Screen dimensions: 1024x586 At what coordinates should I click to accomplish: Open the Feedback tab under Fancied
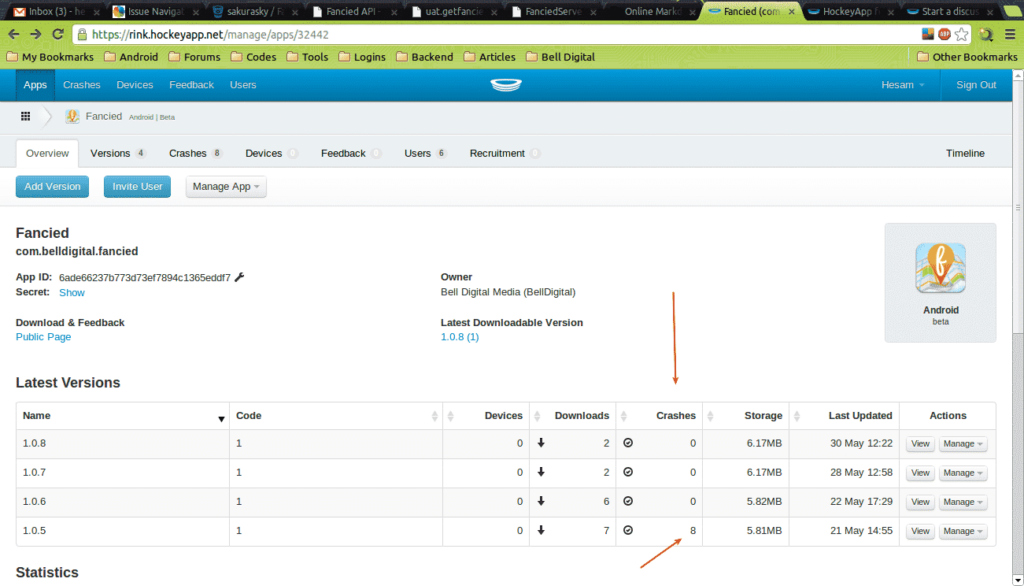click(x=351, y=153)
